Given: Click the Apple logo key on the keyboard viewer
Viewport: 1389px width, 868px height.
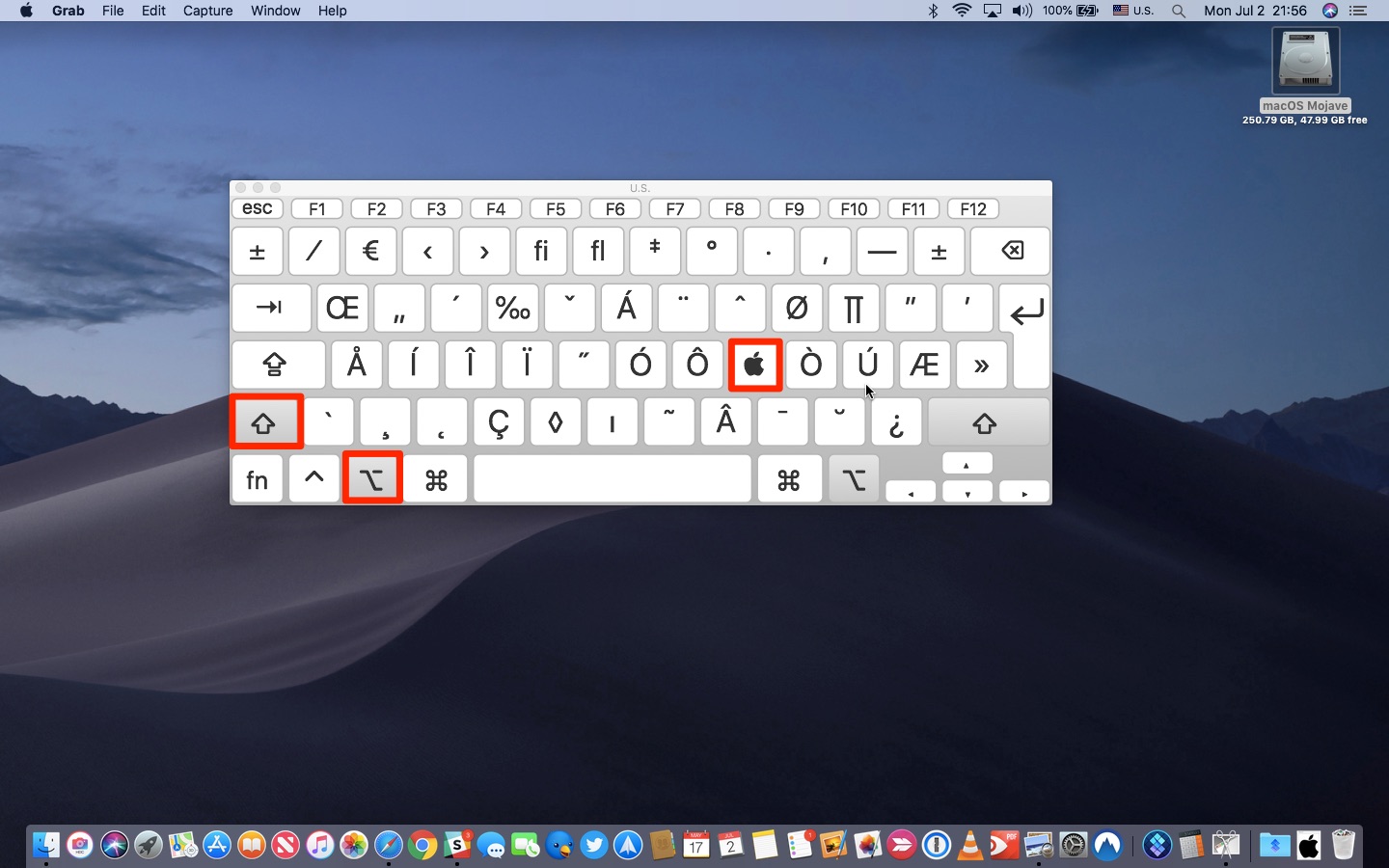Looking at the screenshot, I should [755, 366].
